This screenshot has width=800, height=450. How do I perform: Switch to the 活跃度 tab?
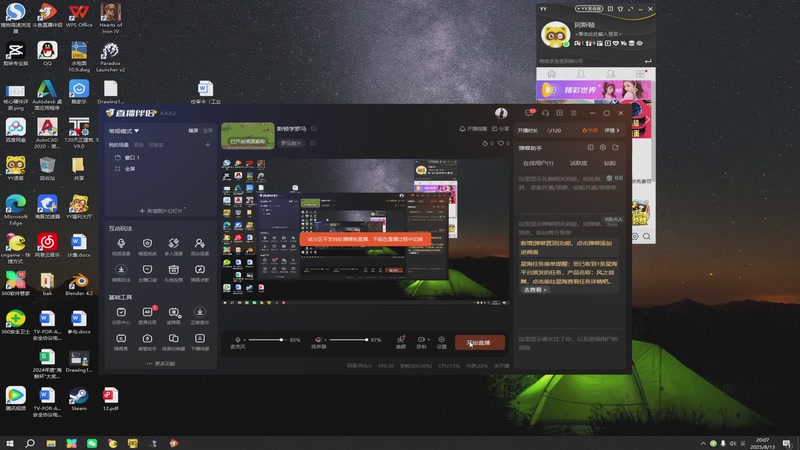578,163
